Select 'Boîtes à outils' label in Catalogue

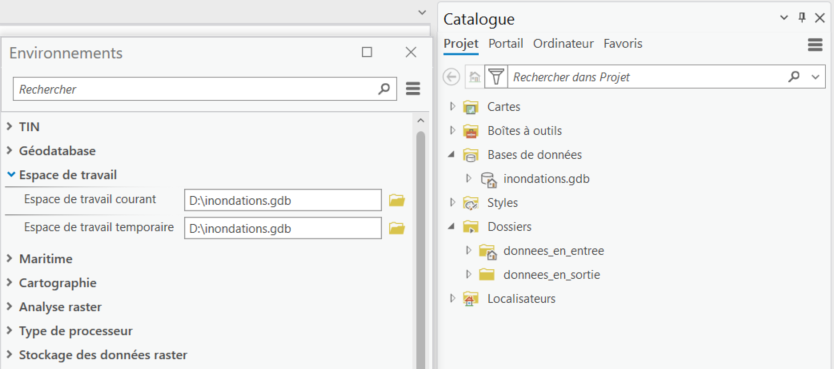pyautogui.click(x=524, y=131)
